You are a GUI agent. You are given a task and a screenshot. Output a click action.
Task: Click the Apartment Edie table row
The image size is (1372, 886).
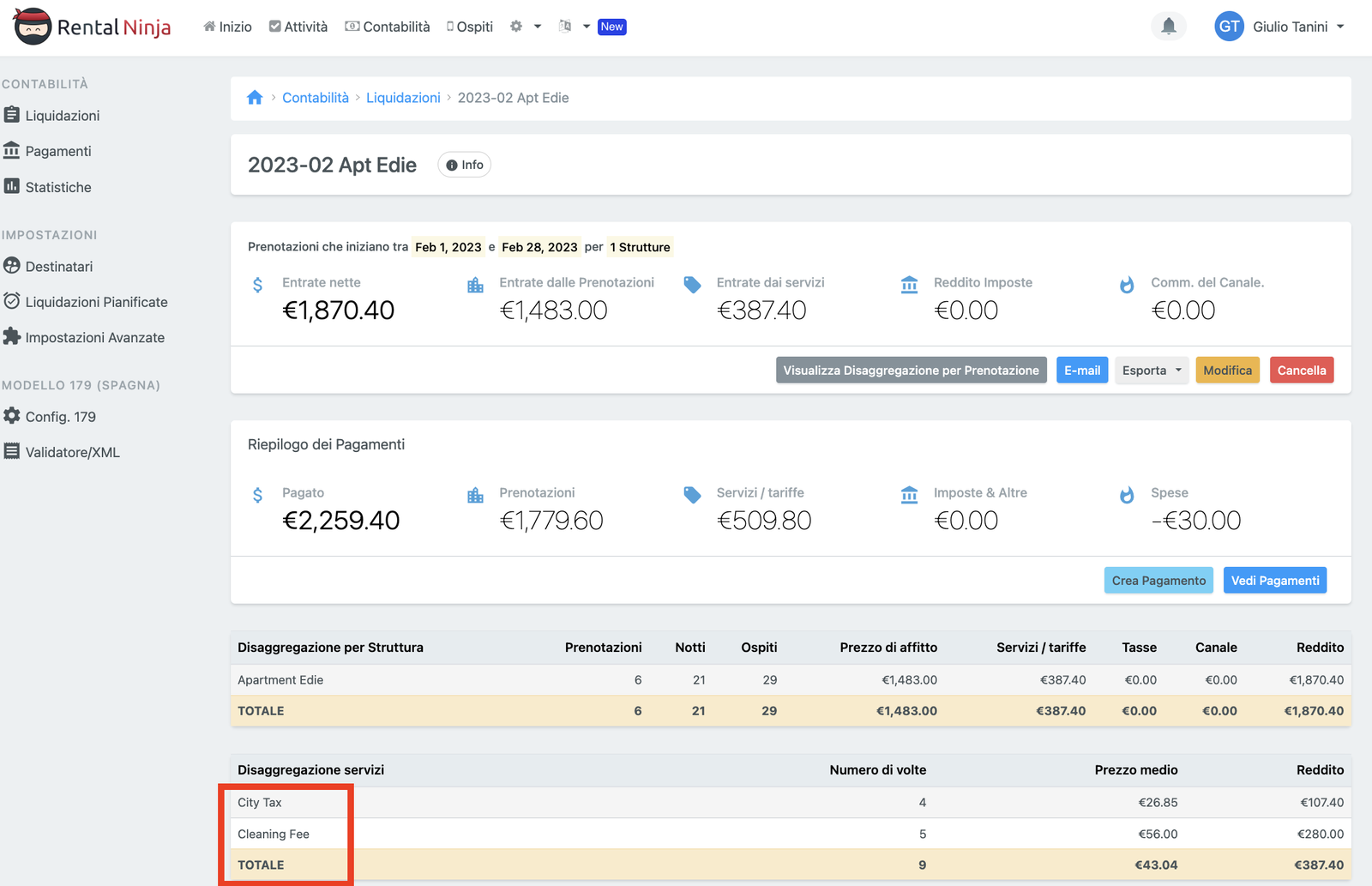[x=280, y=680]
